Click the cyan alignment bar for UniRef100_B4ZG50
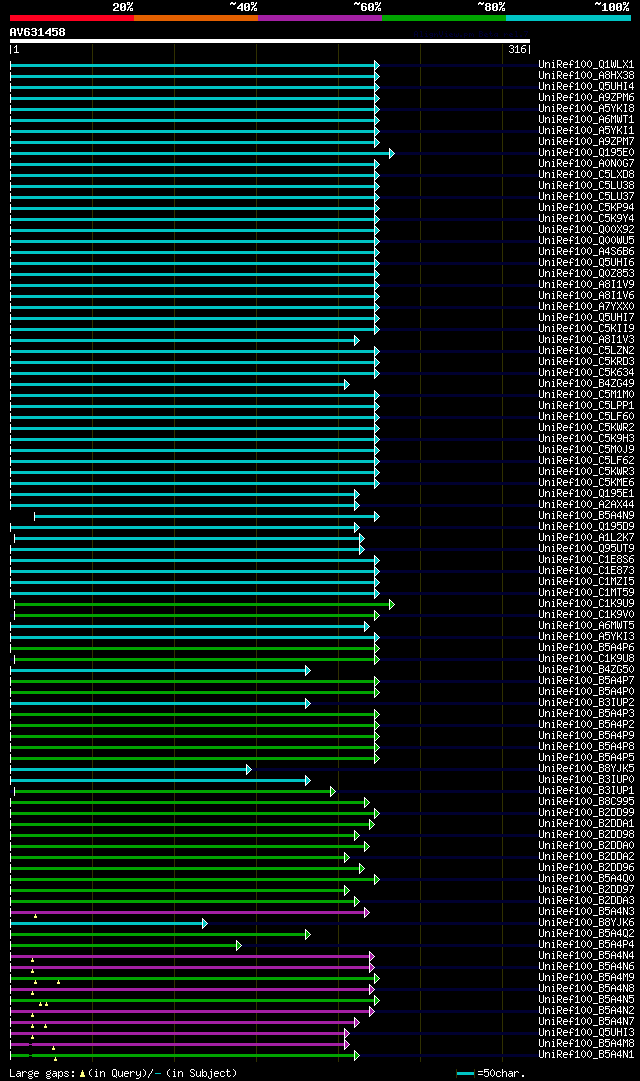The height and width of the screenshot is (1081, 640). coord(158,671)
